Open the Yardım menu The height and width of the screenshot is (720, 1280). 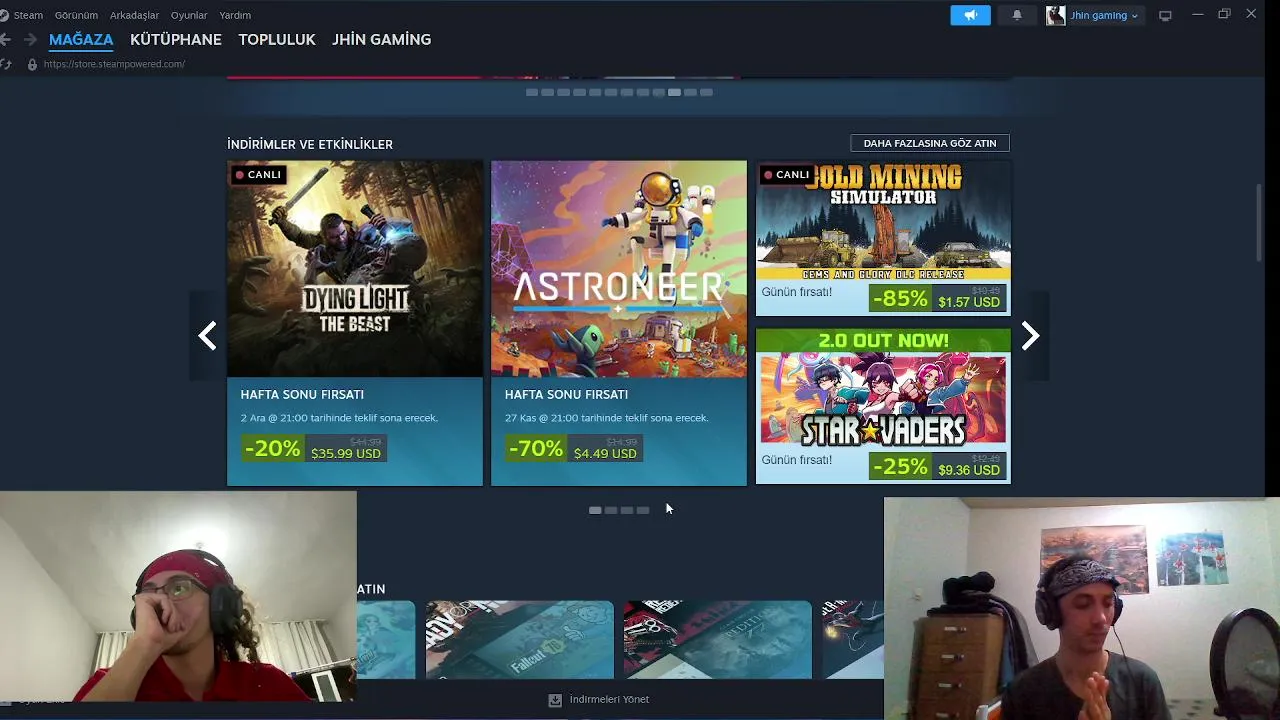pyautogui.click(x=235, y=15)
